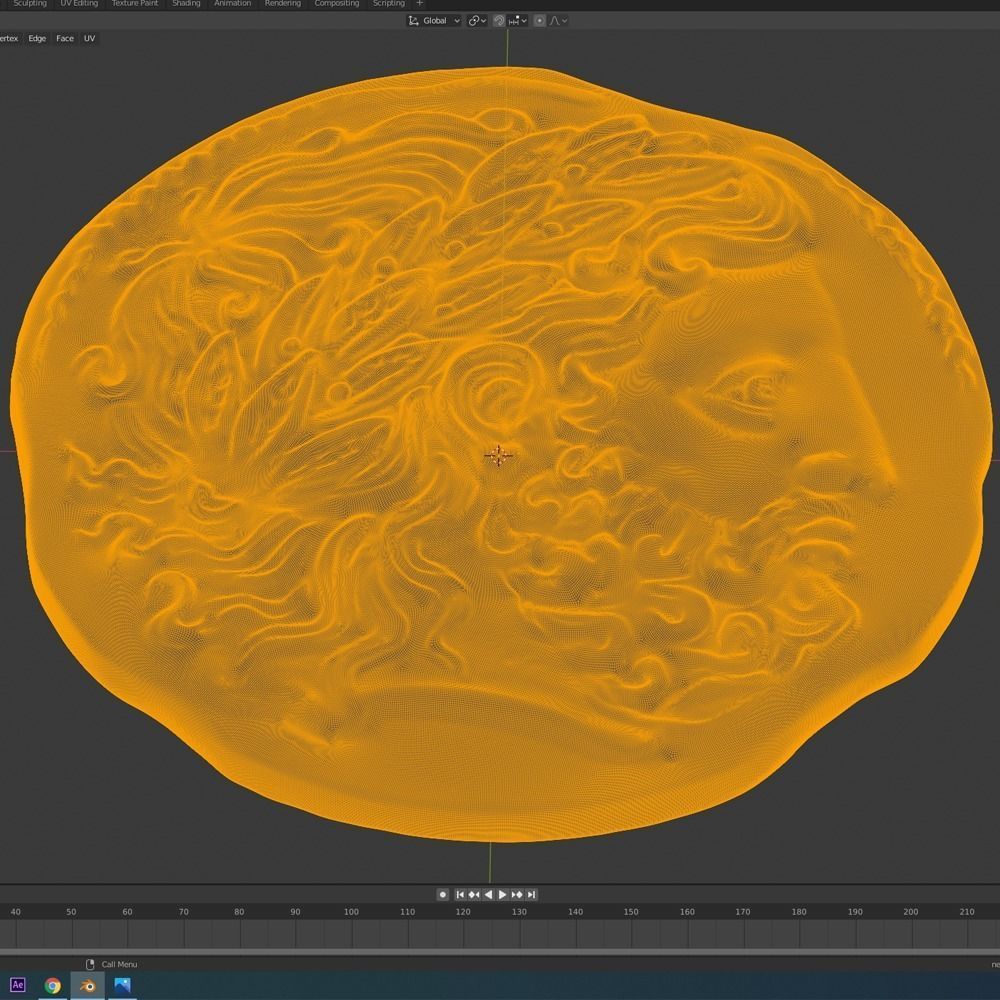Screen dimensions: 1000x1000
Task: Click frame 60 on the timeline ruler
Action: pyautogui.click(x=127, y=911)
